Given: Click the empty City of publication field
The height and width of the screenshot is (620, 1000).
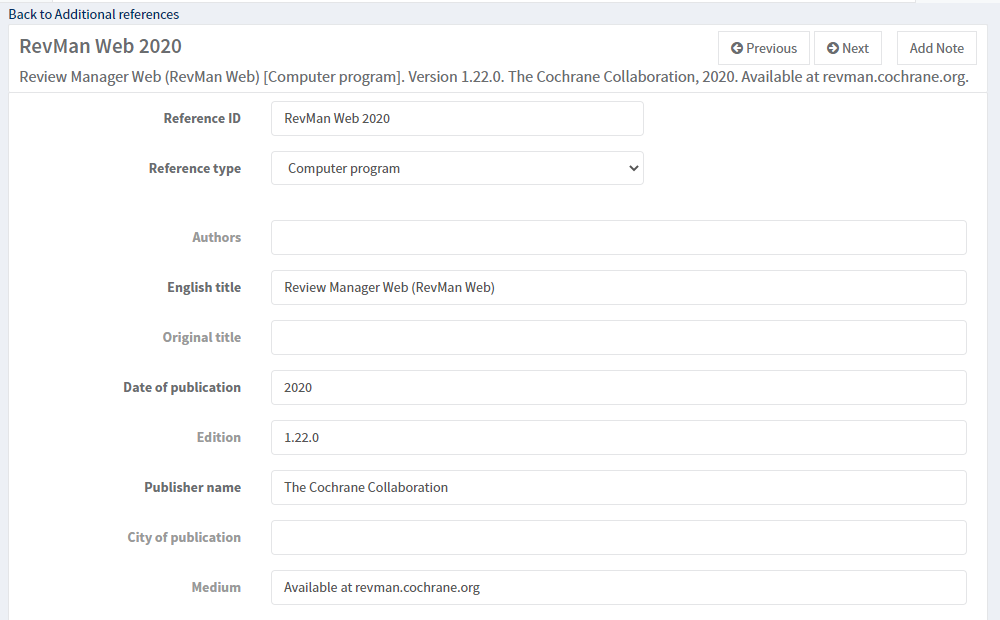Looking at the screenshot, I should 618,537.
